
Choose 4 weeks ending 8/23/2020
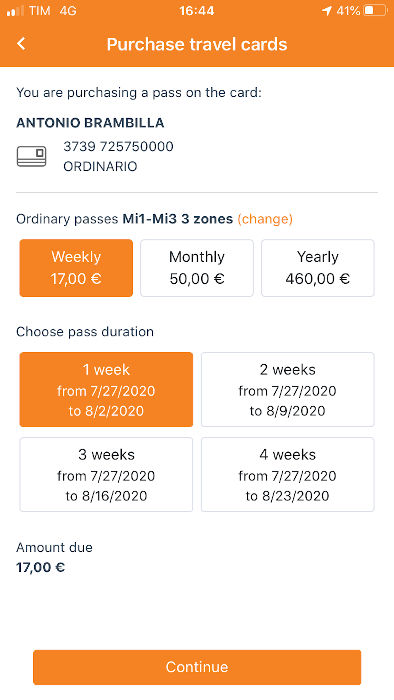pos(288,474)
